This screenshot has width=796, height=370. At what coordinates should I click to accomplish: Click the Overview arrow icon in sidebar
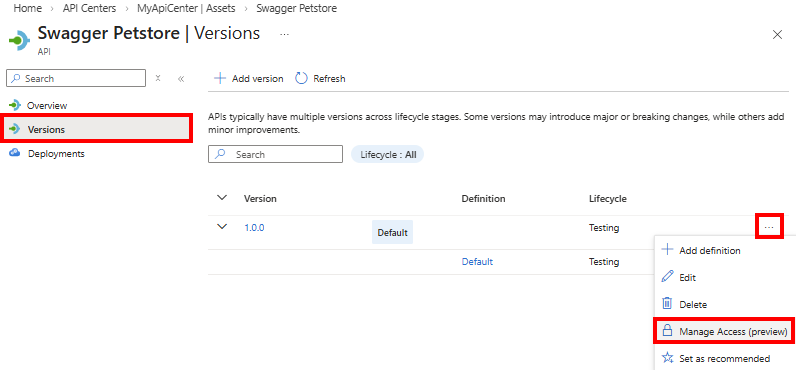[x=15, y=106]
